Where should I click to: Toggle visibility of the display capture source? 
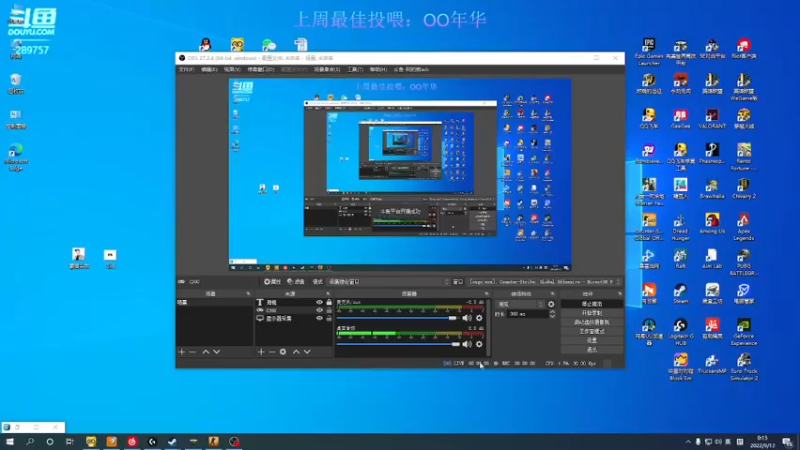(x=319, y=318)
